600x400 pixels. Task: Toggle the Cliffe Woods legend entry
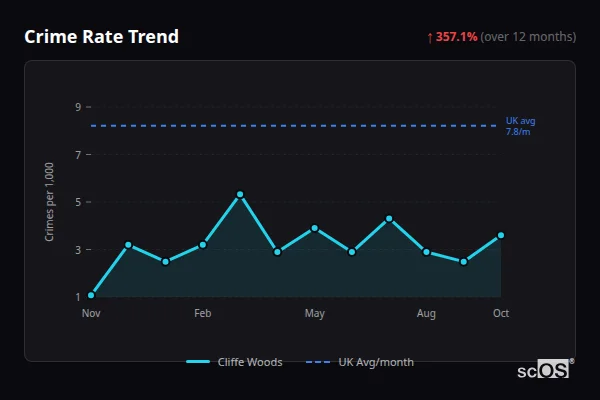coord(234,362)
